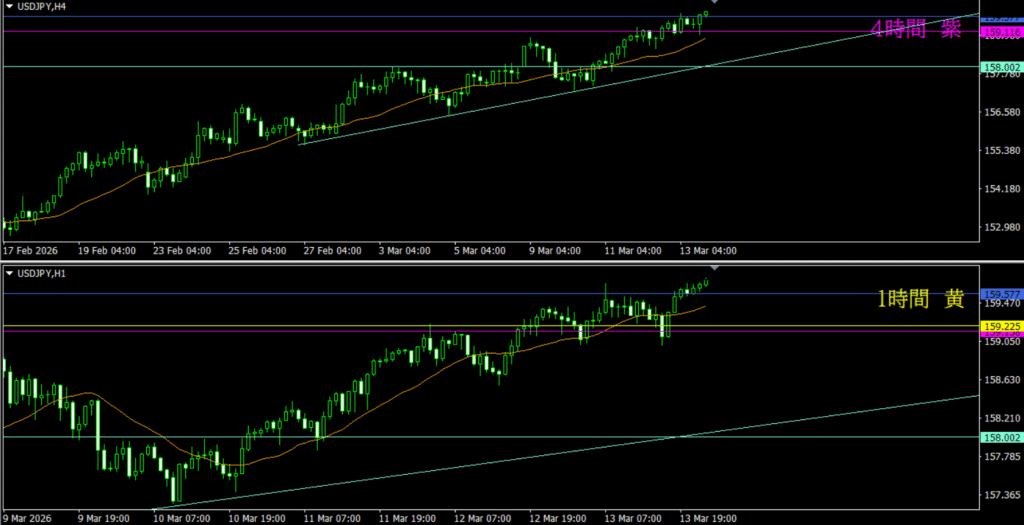Select the yellow '1時間 黄' text label
The height and width of the screenshot is (525, 1024).
click(x=920, y=298)
